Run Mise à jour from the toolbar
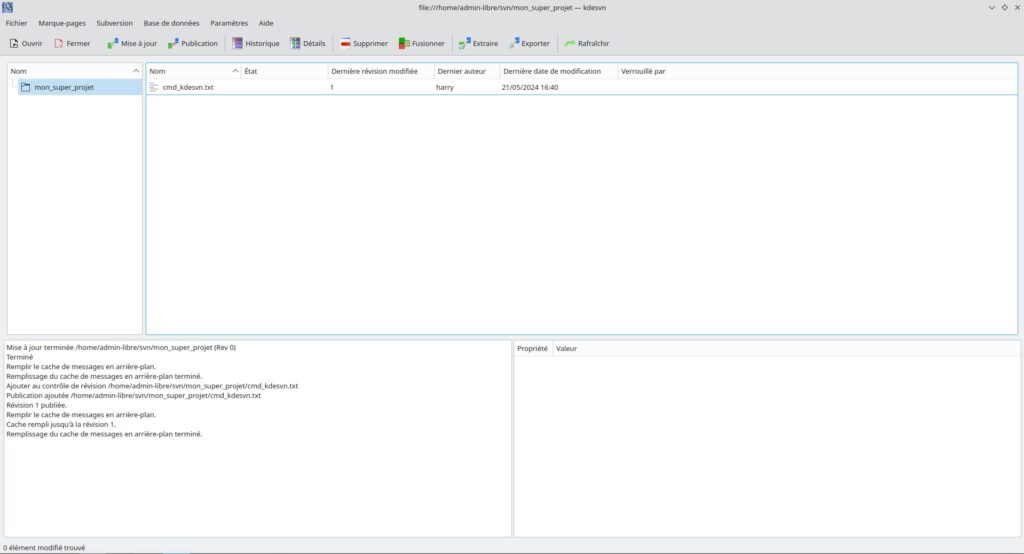This screenshot has height=554, width=1024. tap(132, 43)
